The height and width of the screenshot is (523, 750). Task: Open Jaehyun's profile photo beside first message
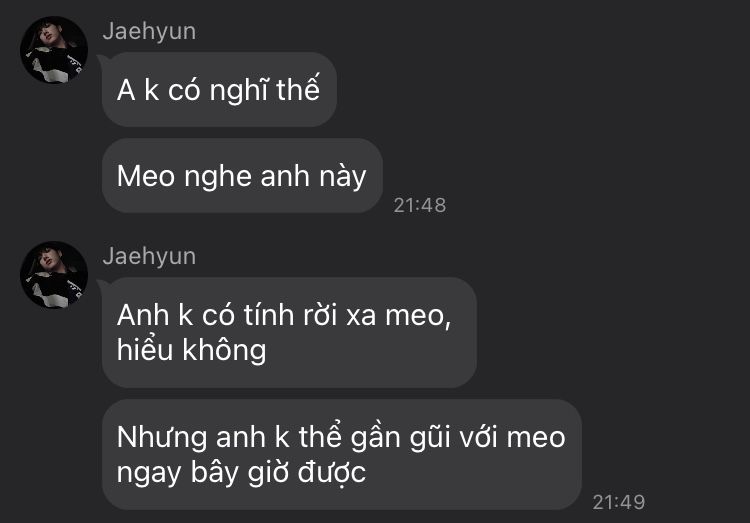coord(54,50)
